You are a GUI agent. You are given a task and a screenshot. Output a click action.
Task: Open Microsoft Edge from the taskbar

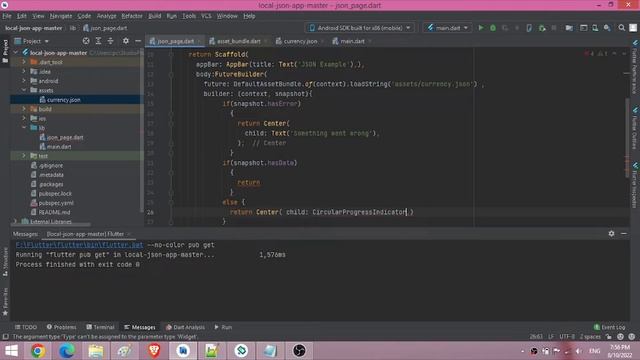pos(67,351)
